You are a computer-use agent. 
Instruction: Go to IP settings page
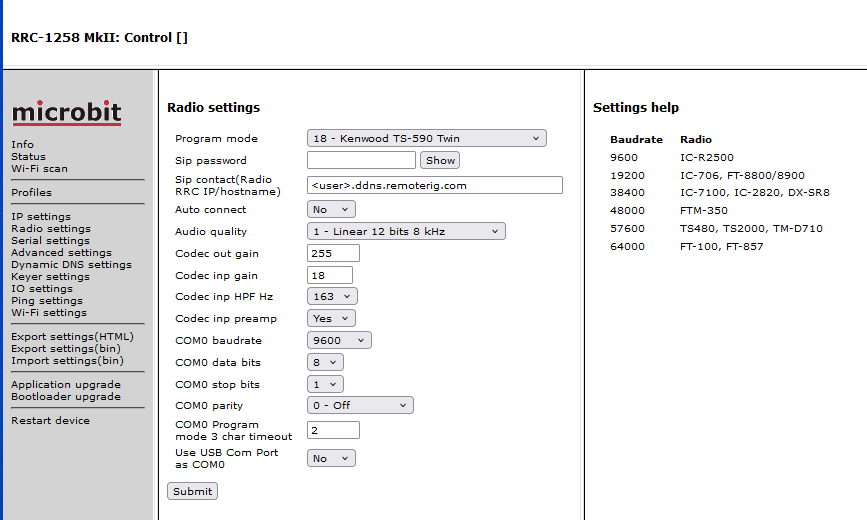click(41, 217)
